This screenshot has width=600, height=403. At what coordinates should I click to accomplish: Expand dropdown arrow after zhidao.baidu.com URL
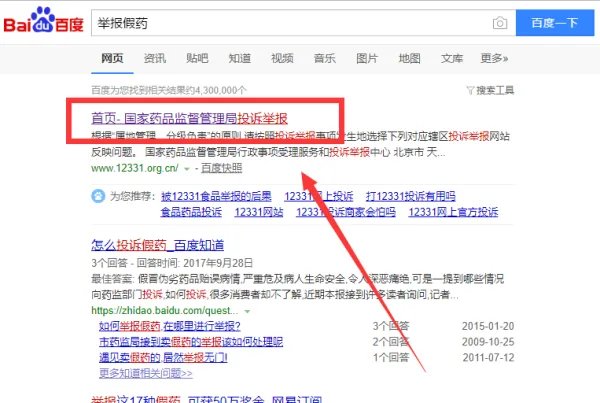tap(247, 311)
